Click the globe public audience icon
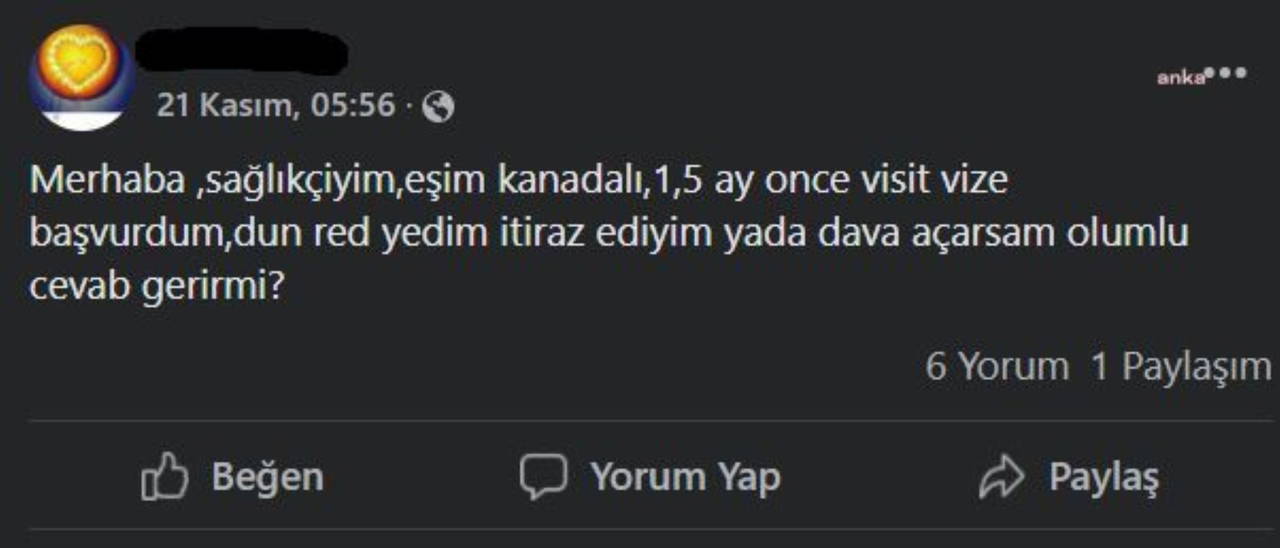This screenshot has width=1280, height=548. [x=438, y=106]
